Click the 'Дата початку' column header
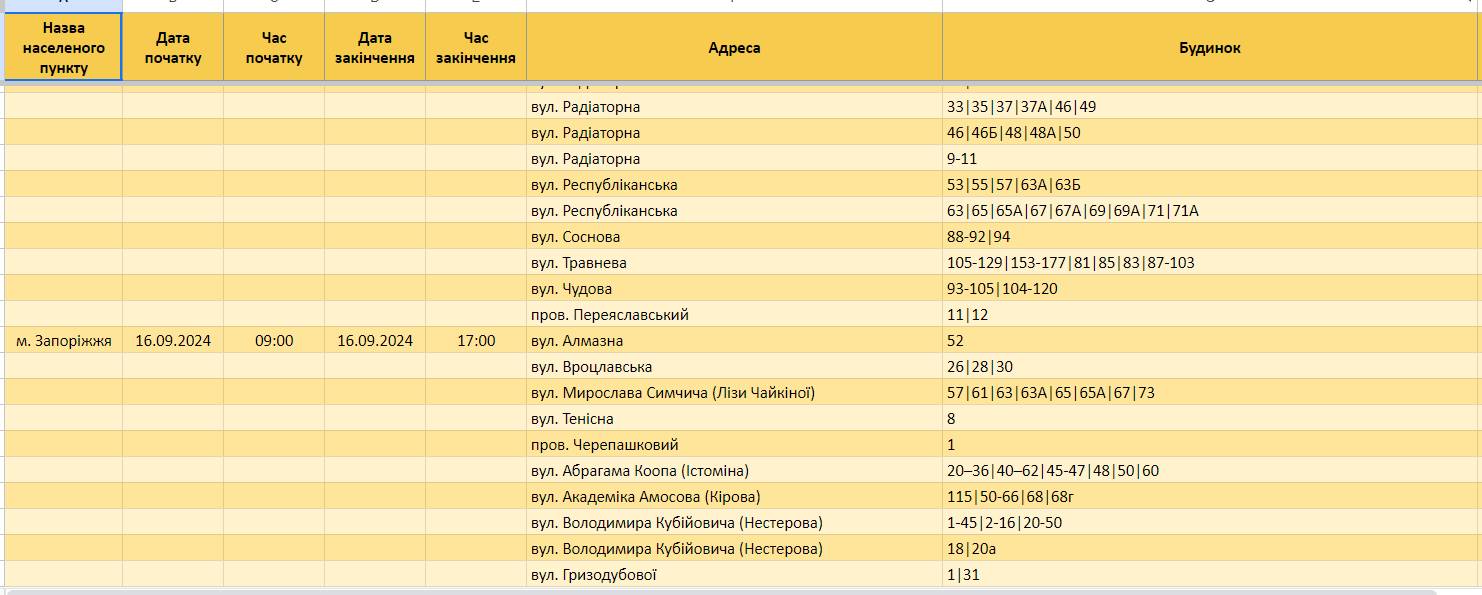Screen dimensions: 1482x595 (x=173, y=47)
